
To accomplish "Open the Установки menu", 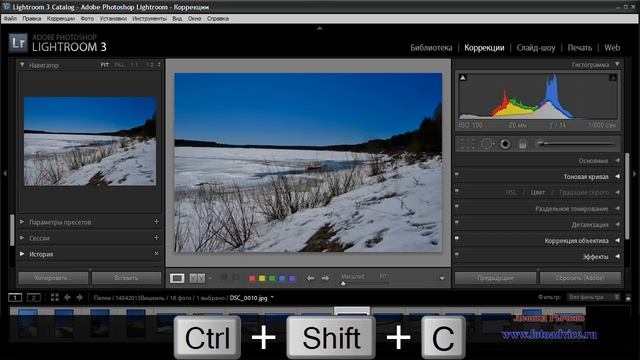I will click(x=113, y=18).
